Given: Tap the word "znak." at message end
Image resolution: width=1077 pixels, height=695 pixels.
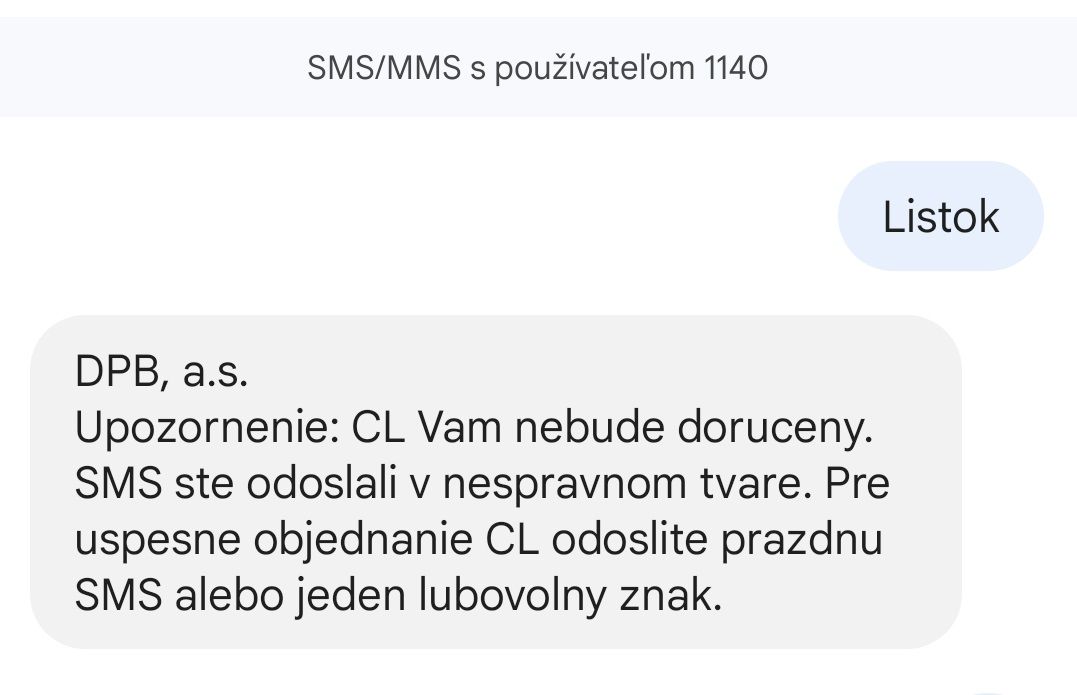Looking at the screenshot, I should click(671, 595).
